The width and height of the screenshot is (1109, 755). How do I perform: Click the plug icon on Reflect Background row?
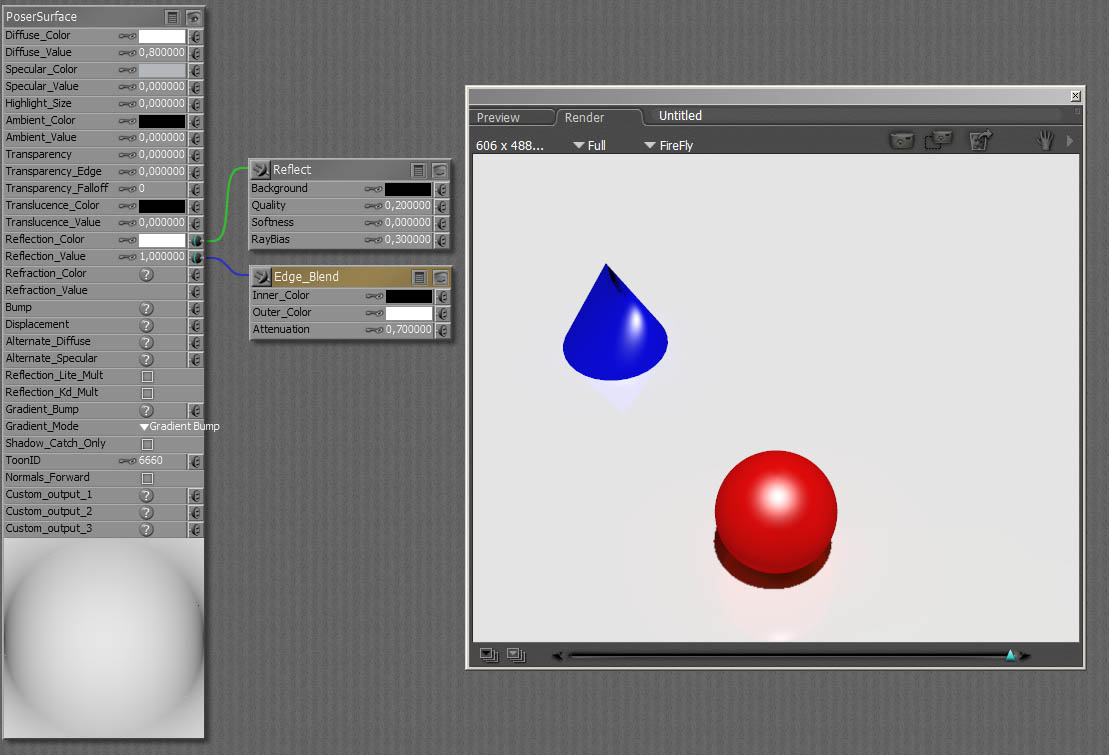tap(442, 190)
